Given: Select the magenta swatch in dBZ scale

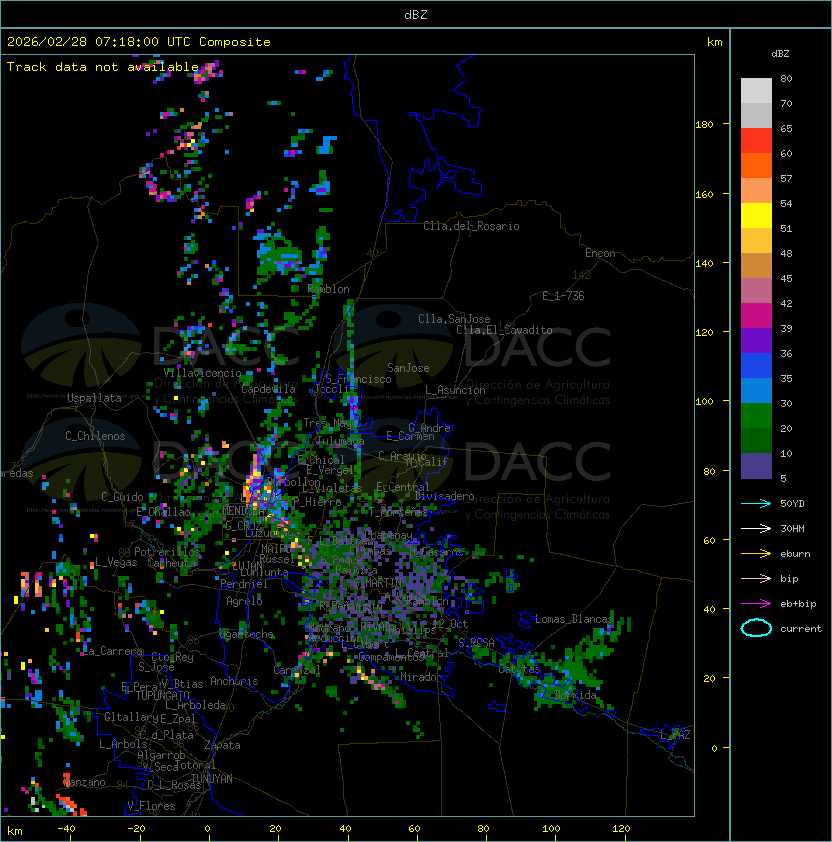Looking at the screenshot, I should coord(756,316).
